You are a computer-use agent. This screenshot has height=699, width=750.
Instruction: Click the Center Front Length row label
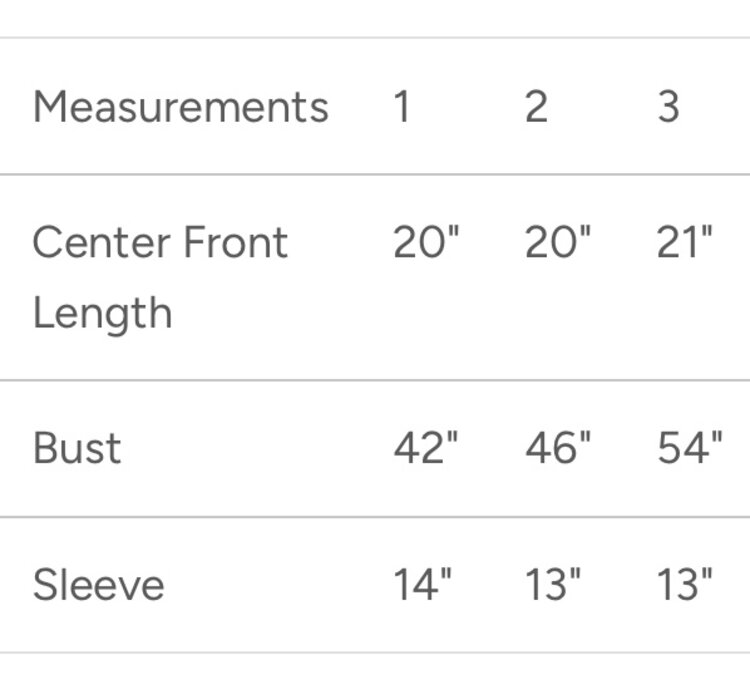[160, 277]
